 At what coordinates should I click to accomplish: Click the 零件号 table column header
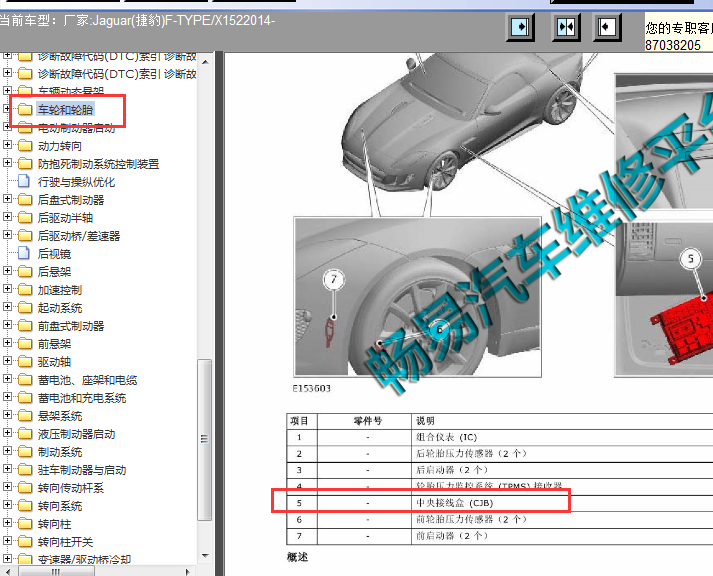[x=367, y=421]
